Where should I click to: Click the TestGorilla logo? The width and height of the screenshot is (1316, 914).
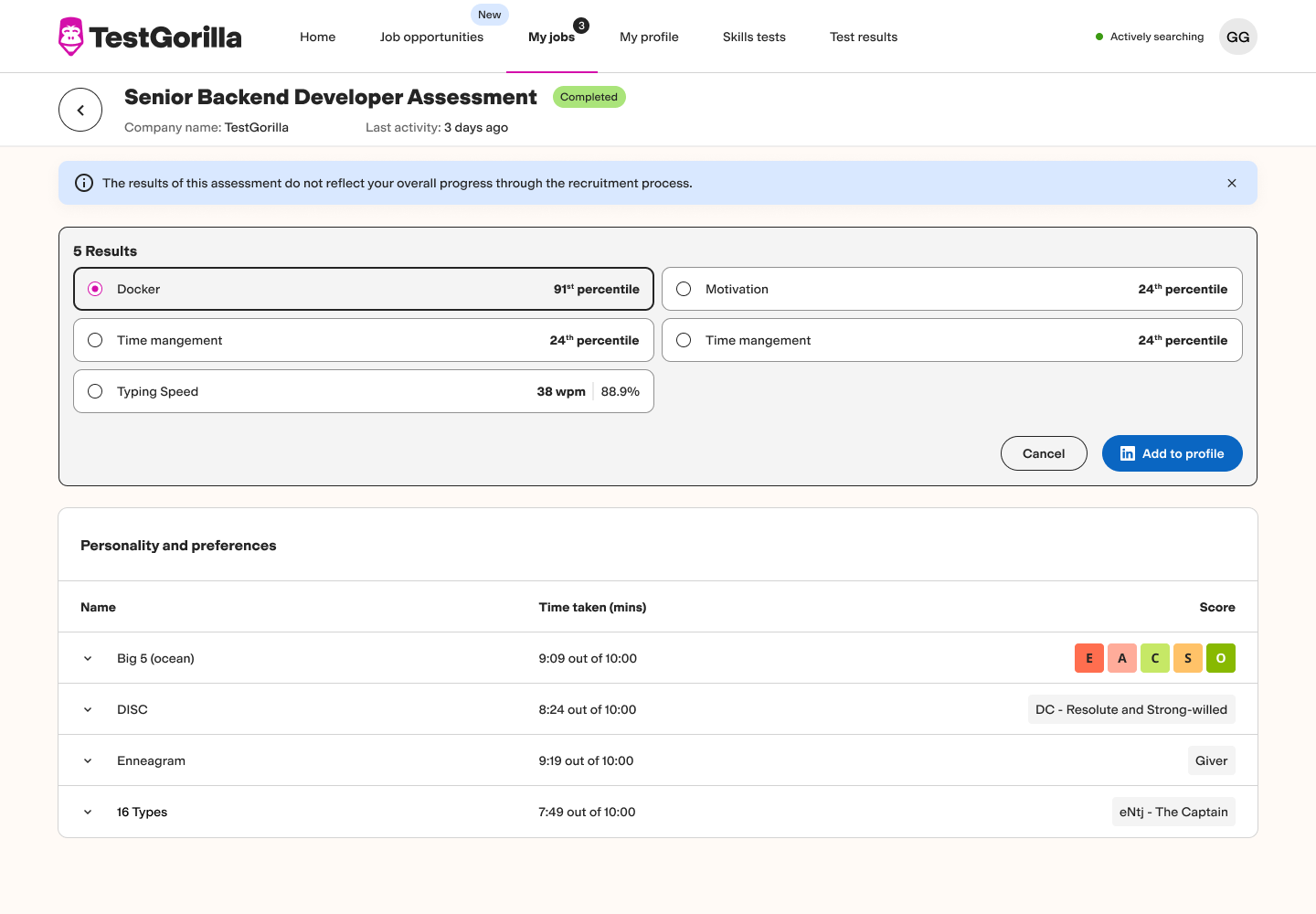coord(150,37)
